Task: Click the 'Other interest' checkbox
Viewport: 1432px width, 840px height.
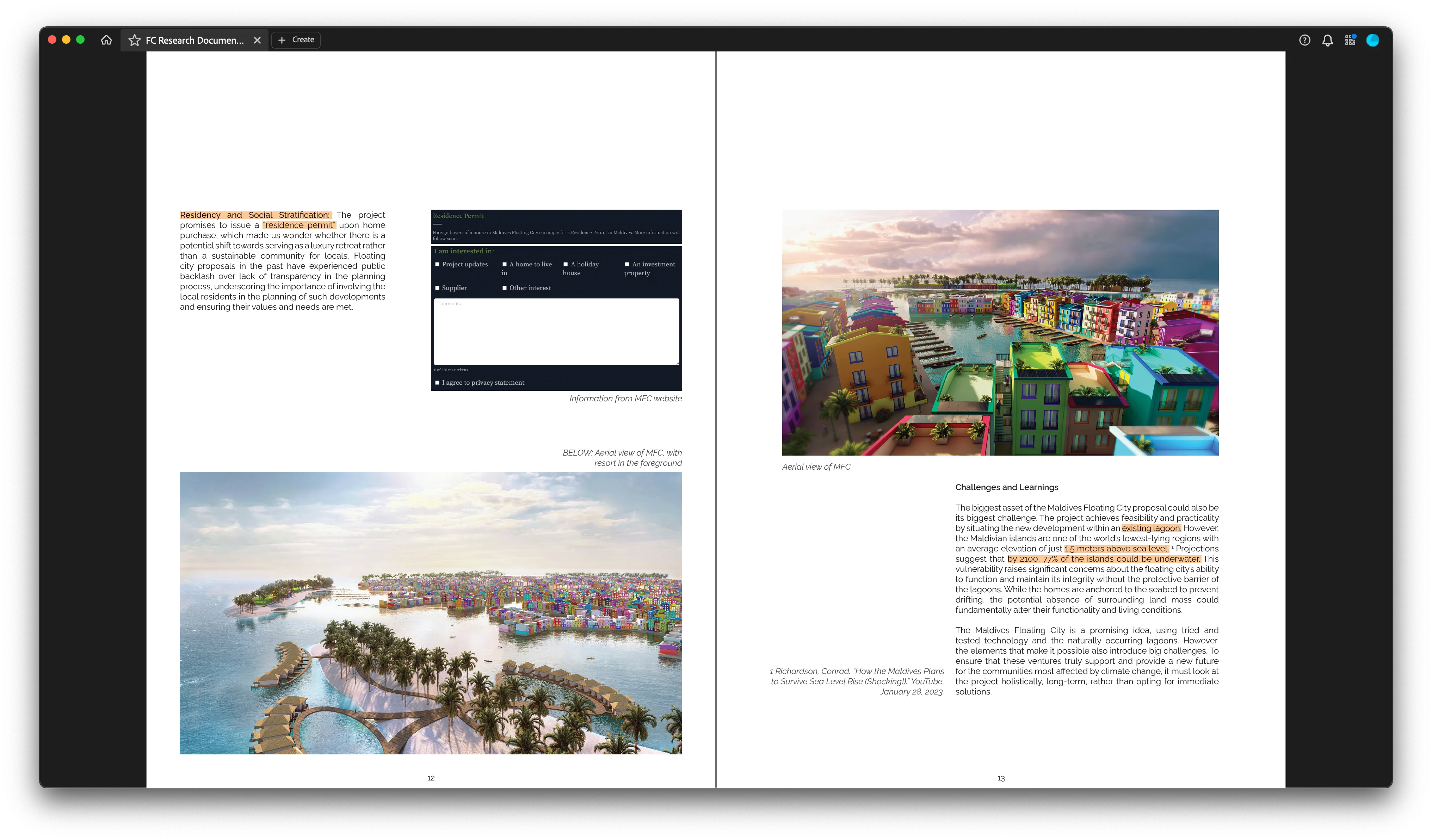Action: coord(504,288)
